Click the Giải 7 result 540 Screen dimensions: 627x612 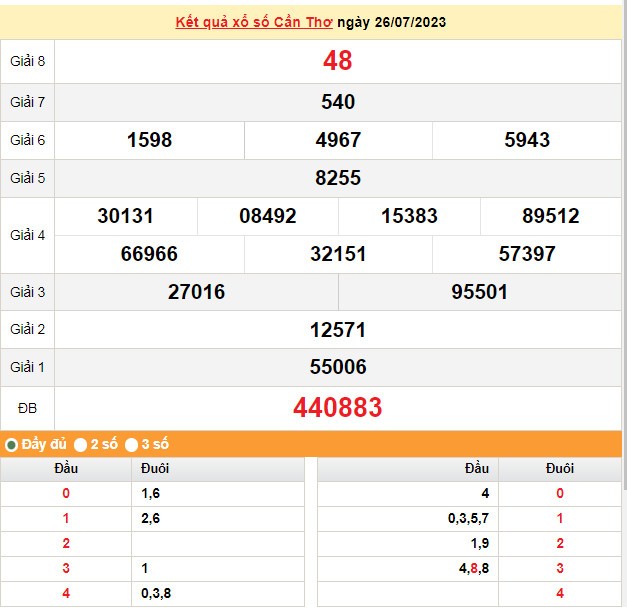click(x=337, y=102)
